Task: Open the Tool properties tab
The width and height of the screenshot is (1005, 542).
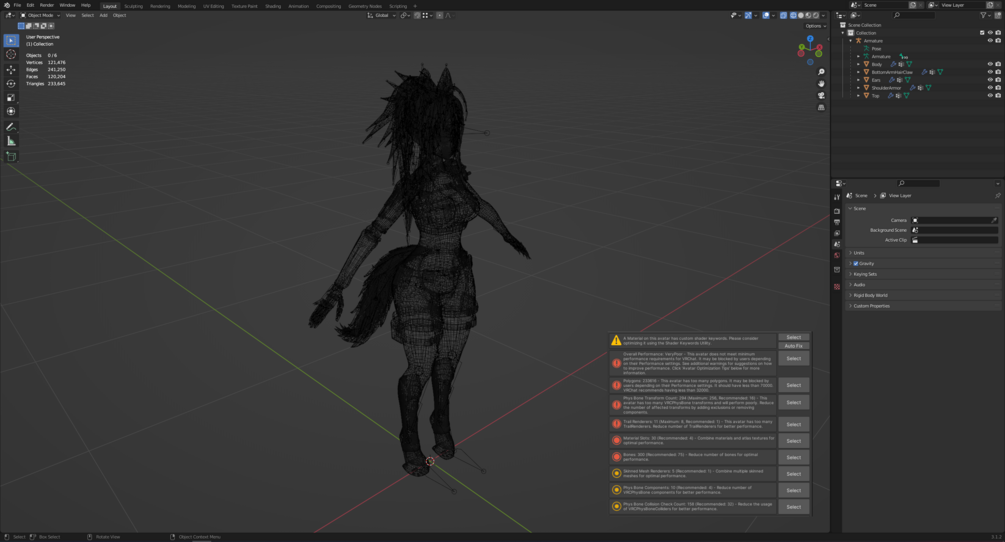Action: 837,197
